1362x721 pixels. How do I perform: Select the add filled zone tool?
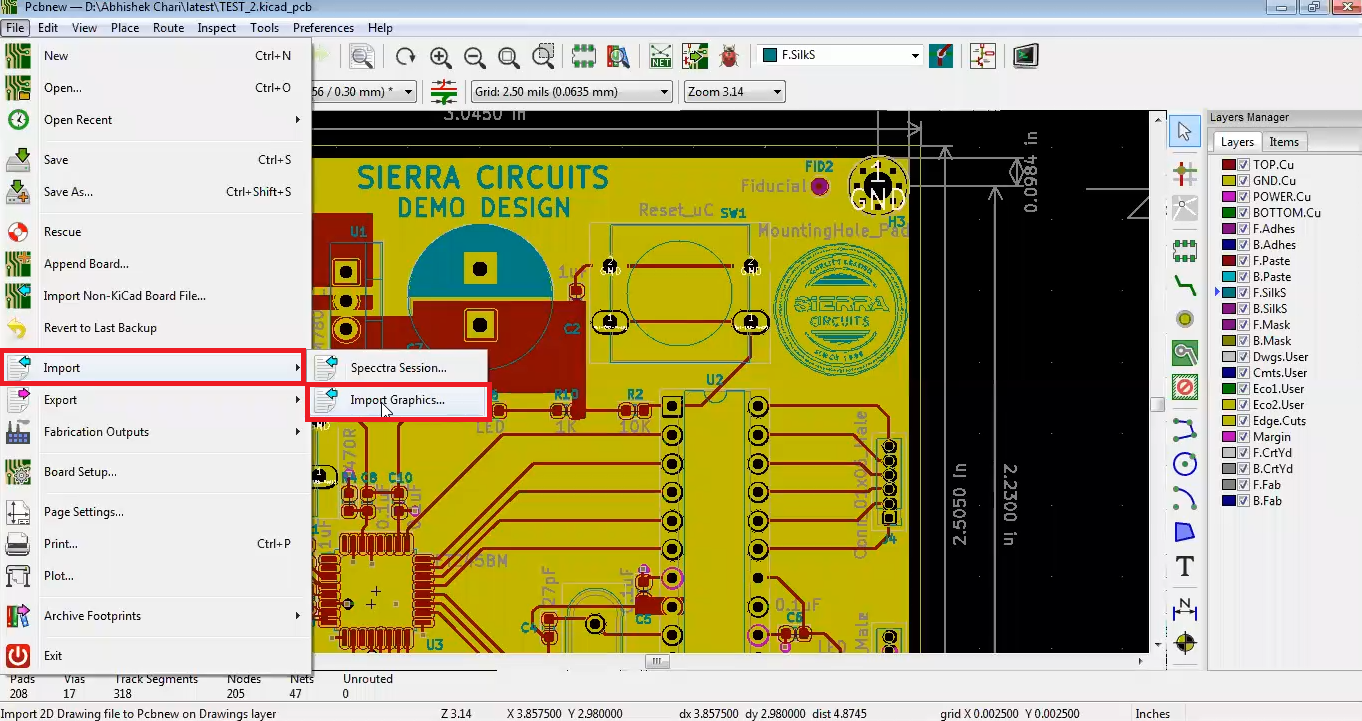(x=1185, y=354)
